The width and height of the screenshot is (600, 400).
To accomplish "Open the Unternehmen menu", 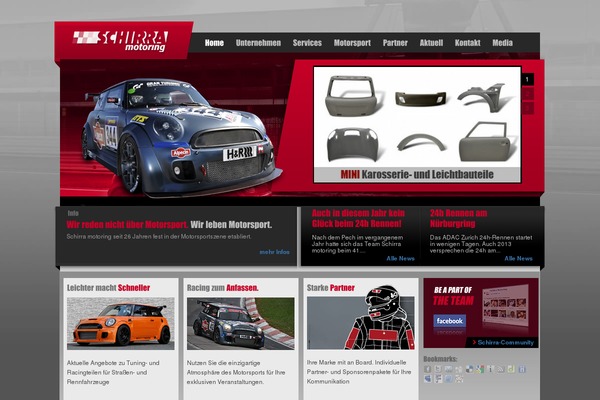I will point(258,43).
